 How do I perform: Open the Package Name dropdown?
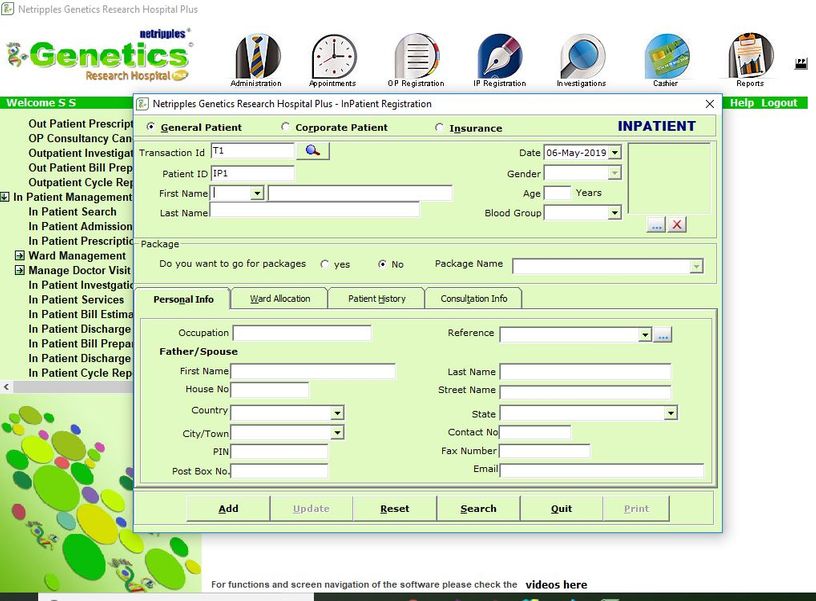click(x=696, y=266)
